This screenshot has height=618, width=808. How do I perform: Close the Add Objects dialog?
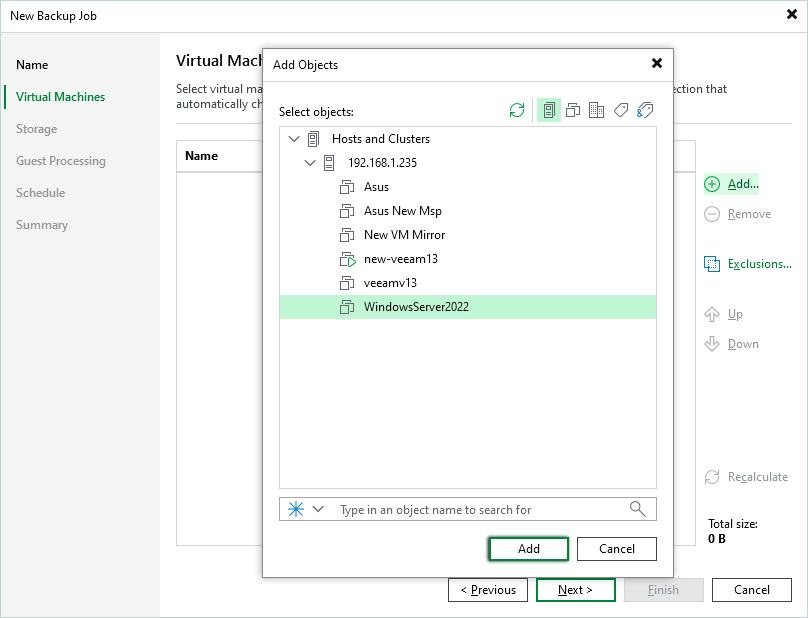point(657,63)
